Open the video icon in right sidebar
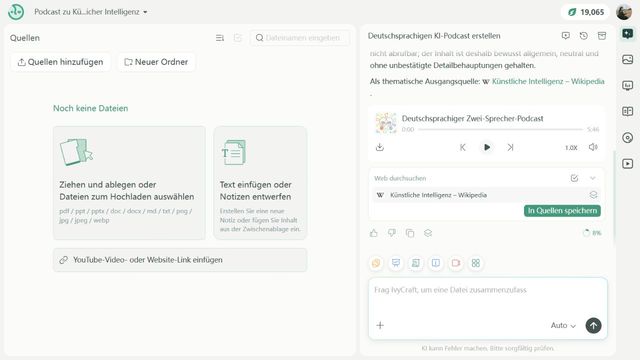 [627, 164]
